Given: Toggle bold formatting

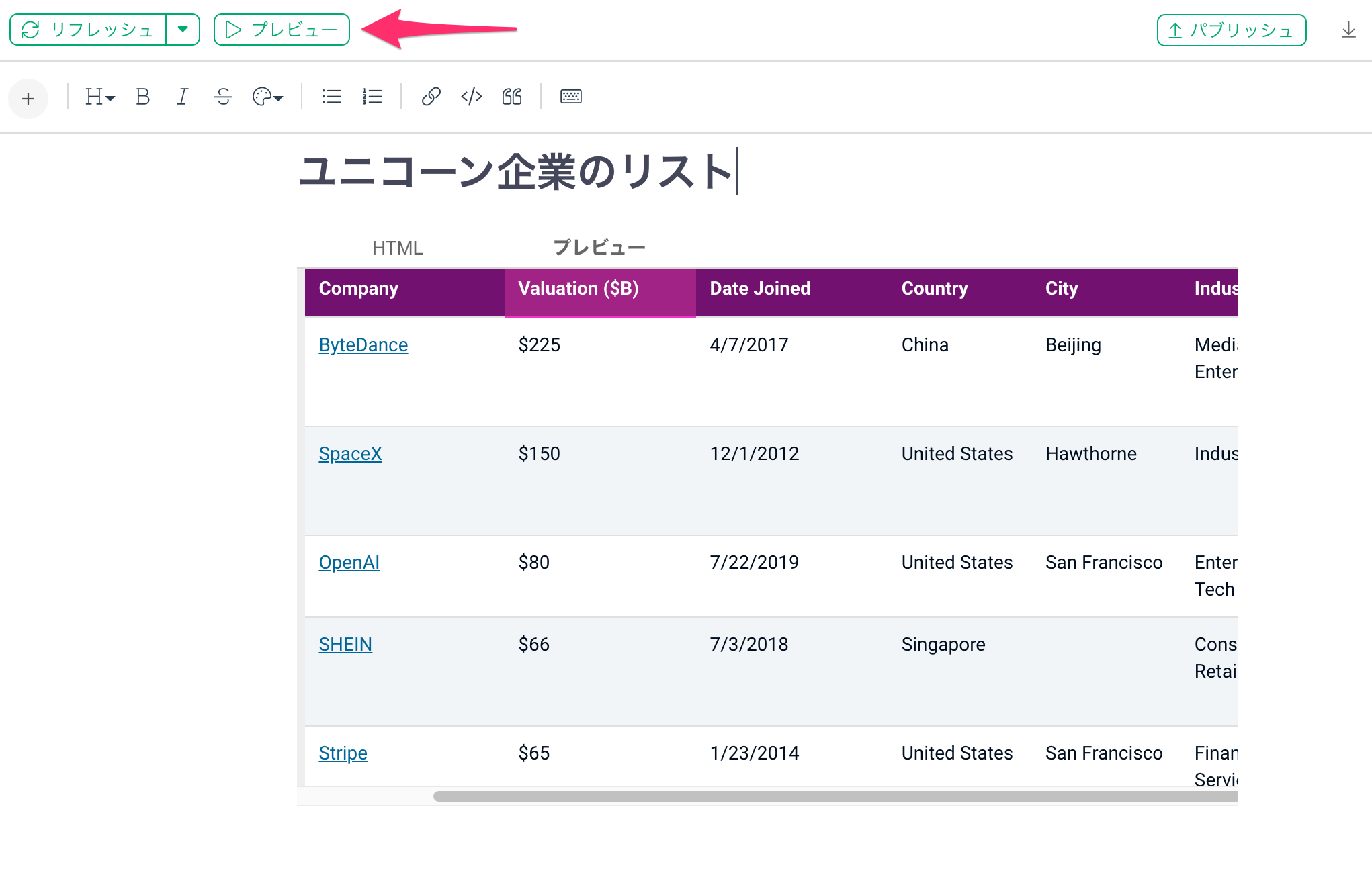Looking at the screenshot, I should [142, 97].
